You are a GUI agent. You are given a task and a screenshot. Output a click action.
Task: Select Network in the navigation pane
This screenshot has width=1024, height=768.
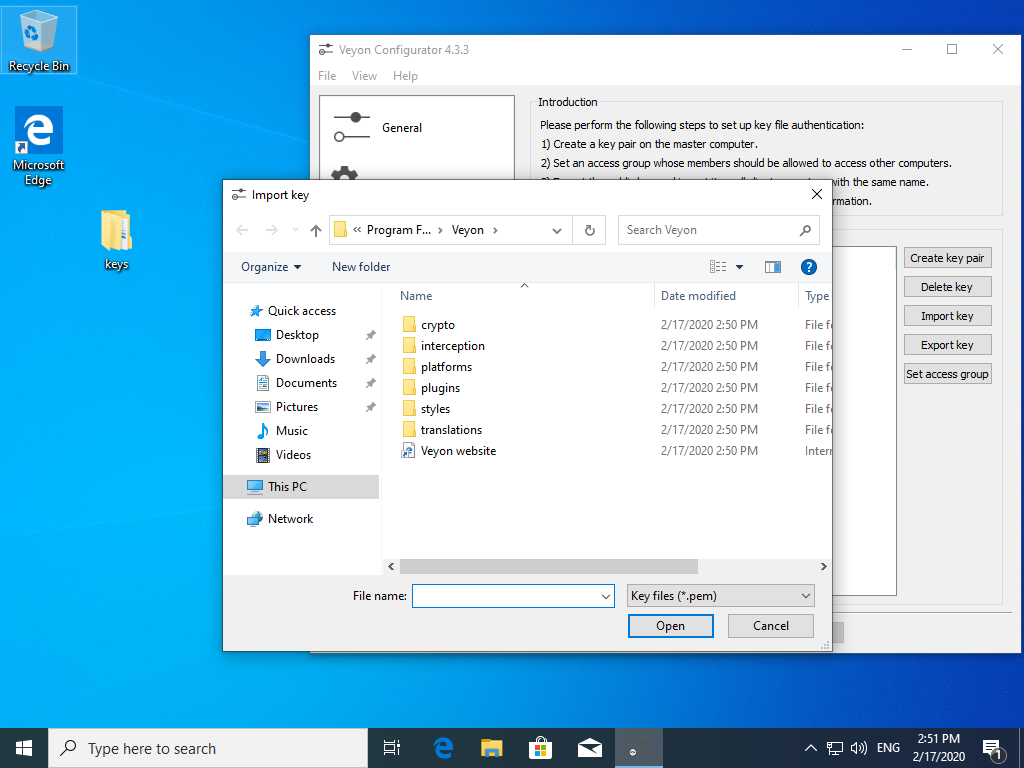coord(290,519)
